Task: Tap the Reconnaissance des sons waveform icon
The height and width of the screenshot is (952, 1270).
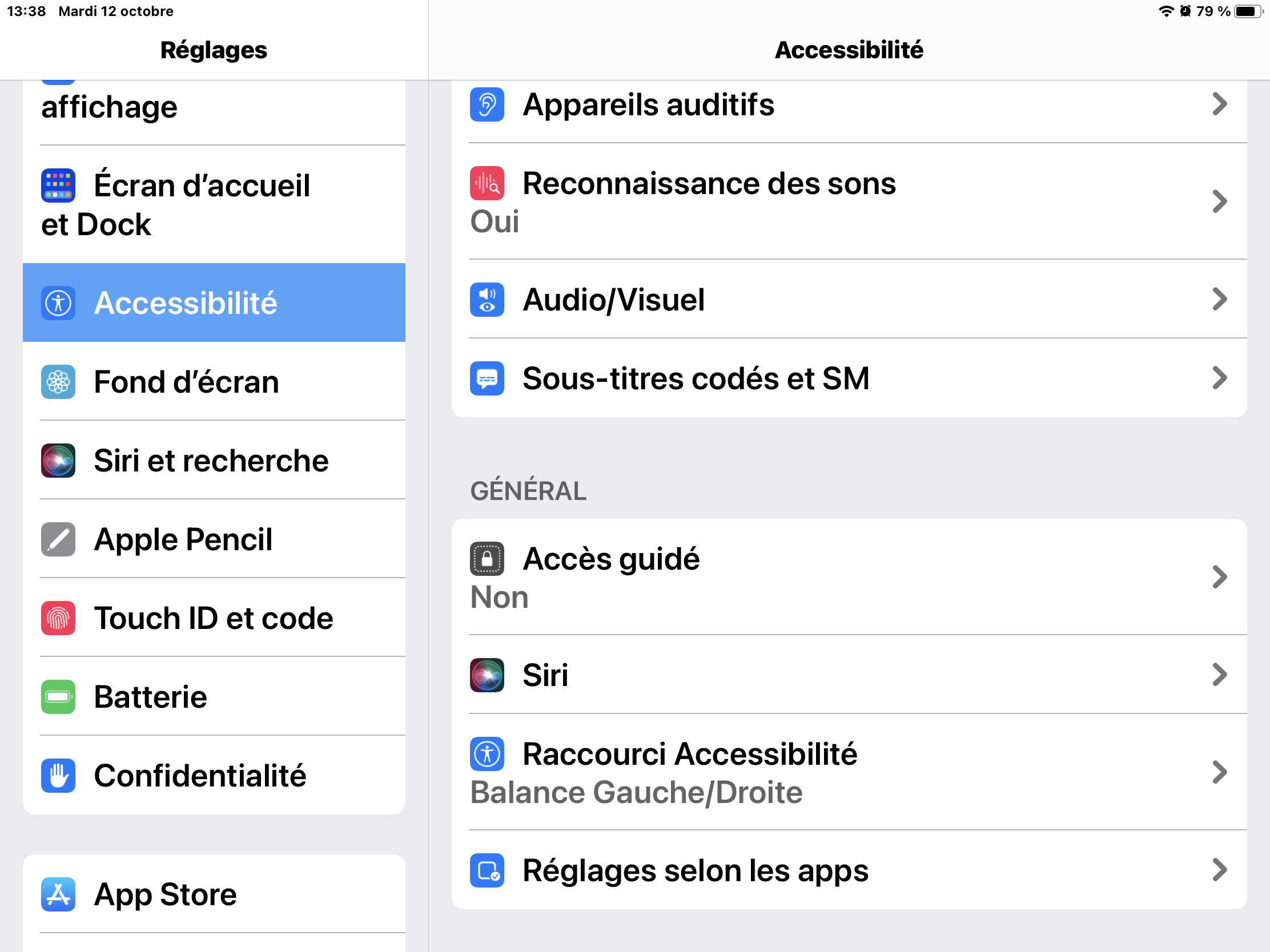Action: click(x=487, y=183)
